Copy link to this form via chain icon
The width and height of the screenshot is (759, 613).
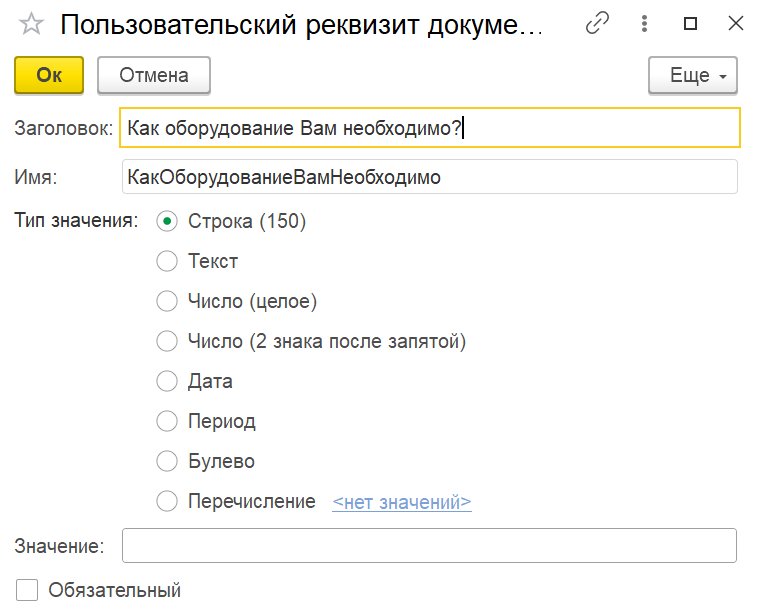(x=597, y=23)
